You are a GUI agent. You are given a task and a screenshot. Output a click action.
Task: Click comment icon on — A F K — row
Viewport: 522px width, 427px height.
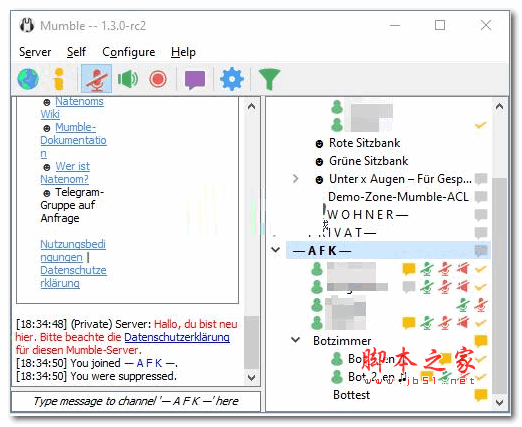[481, 251]
